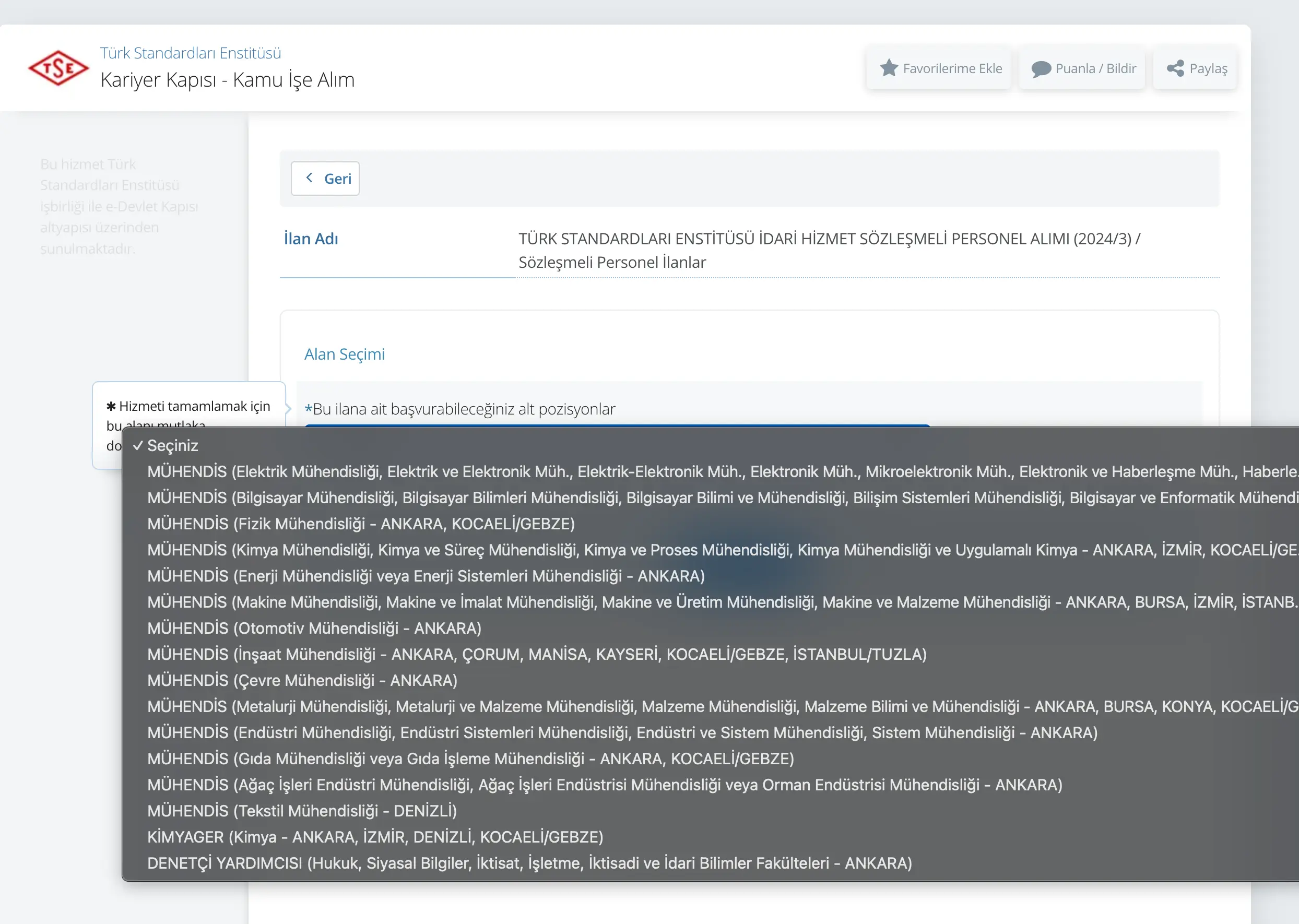Select MÜHENDİS Bilgisayar Mühendisliği option
This screenshot has width=1299, height=924.
710,498
